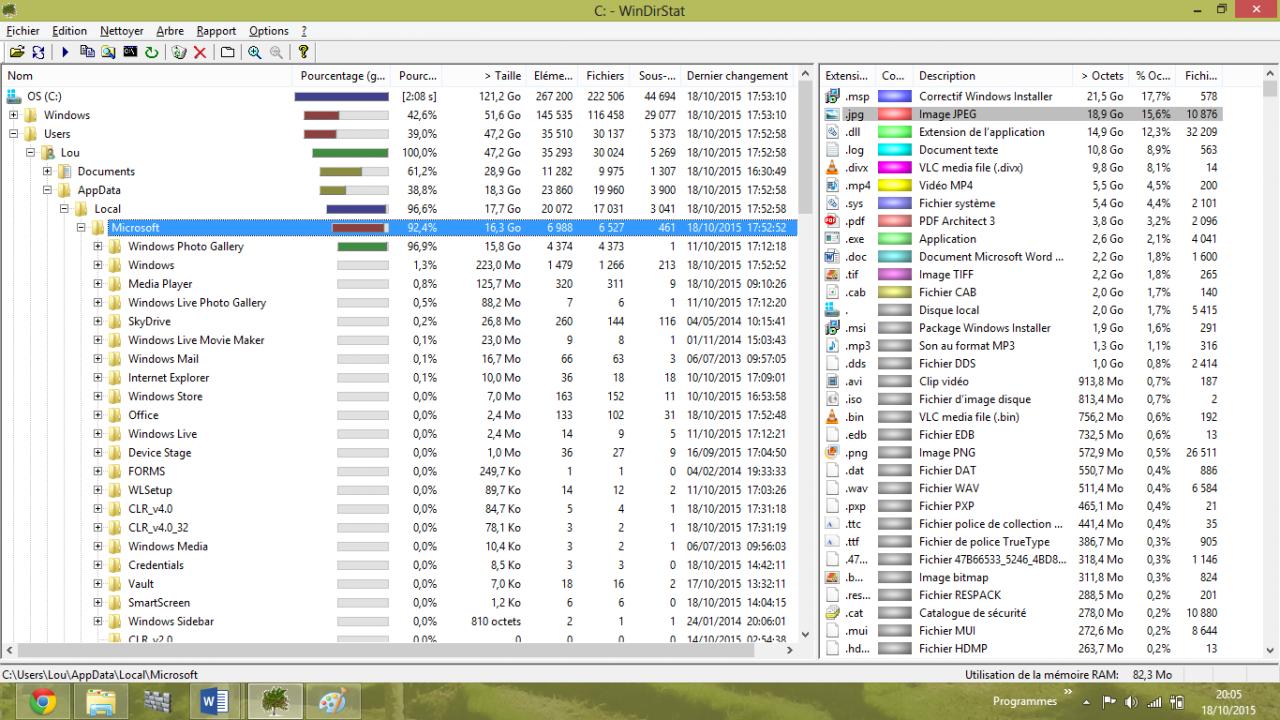Click the green color swatch for .dll

click(x=895, y=132)
